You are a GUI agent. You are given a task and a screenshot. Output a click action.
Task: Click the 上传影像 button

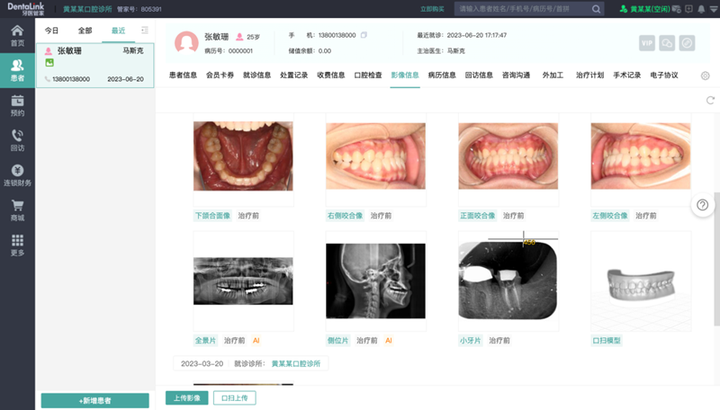tap(187, 398)
